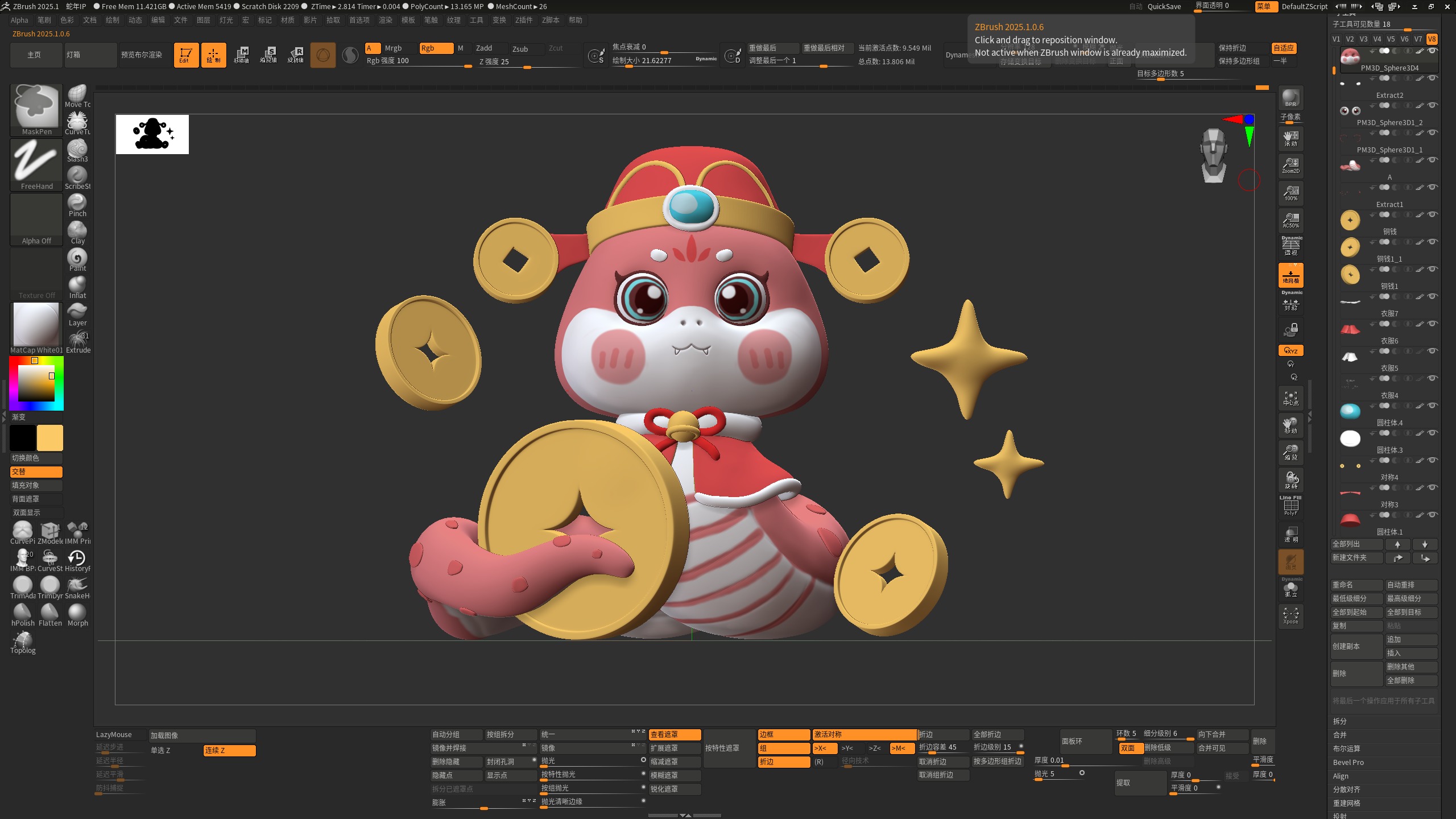Viewport: 1456px width, 819px height.
Task: Click the 创建副本 button
Action: 1356,646
